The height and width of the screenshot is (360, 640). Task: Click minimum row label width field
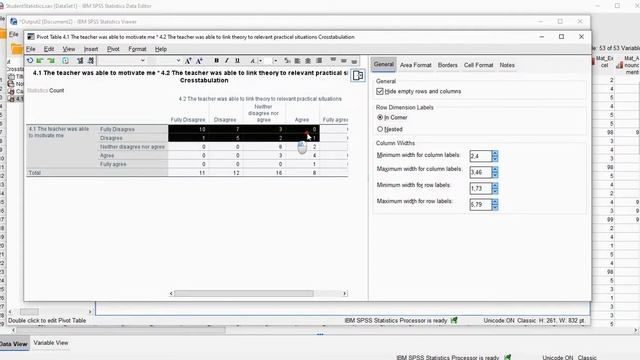tap(481, 188)
